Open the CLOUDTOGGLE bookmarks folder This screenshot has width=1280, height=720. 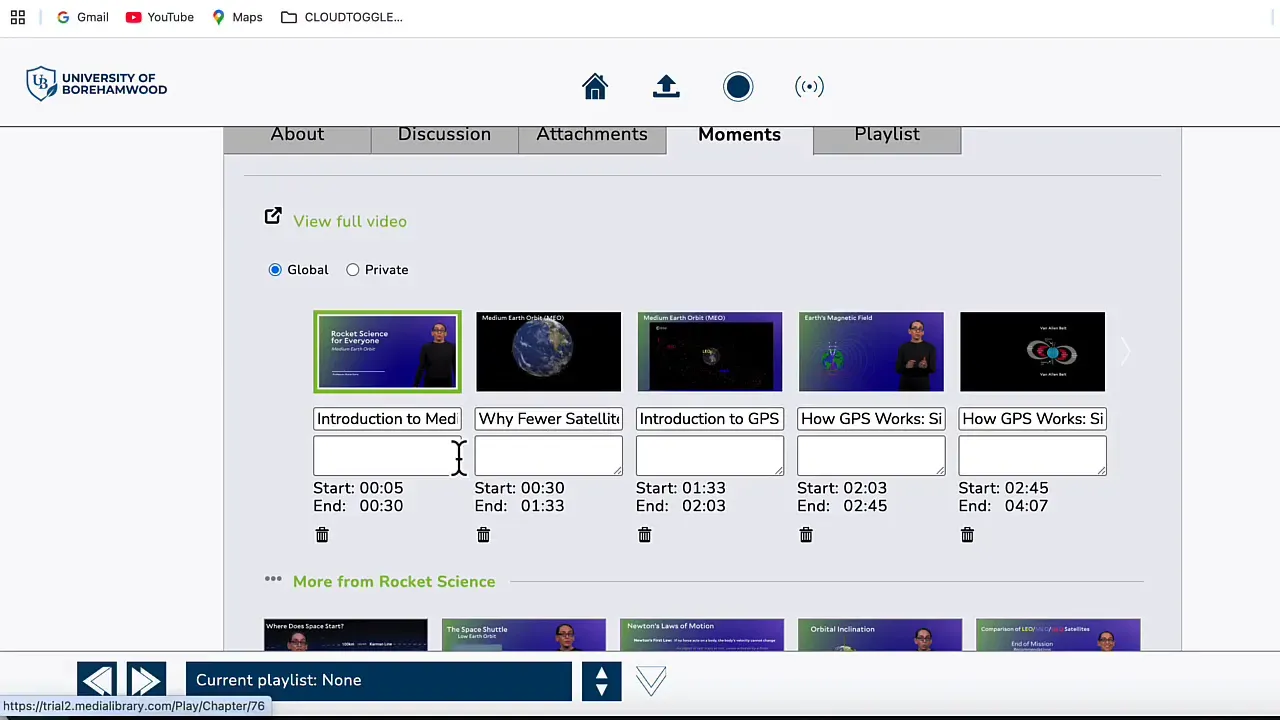342,17
